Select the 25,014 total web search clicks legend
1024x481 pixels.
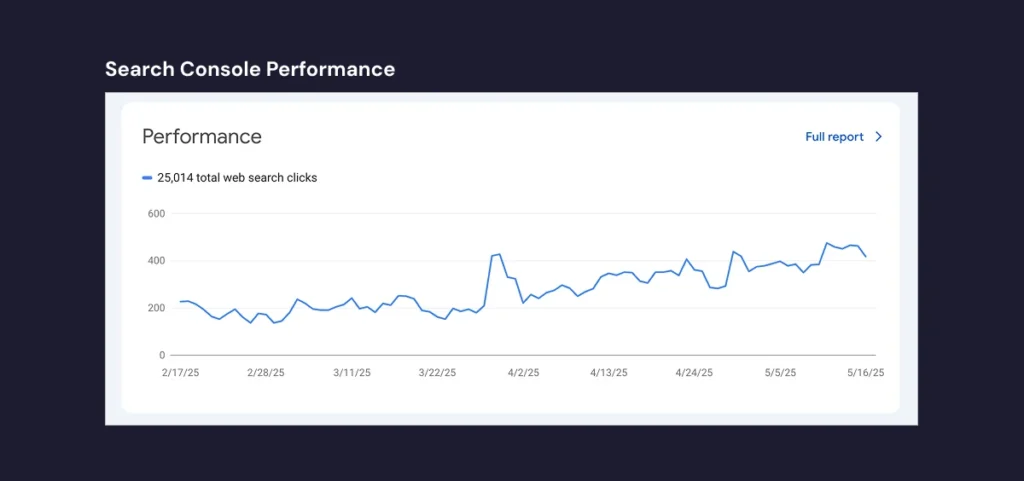[x=237, y=178]
